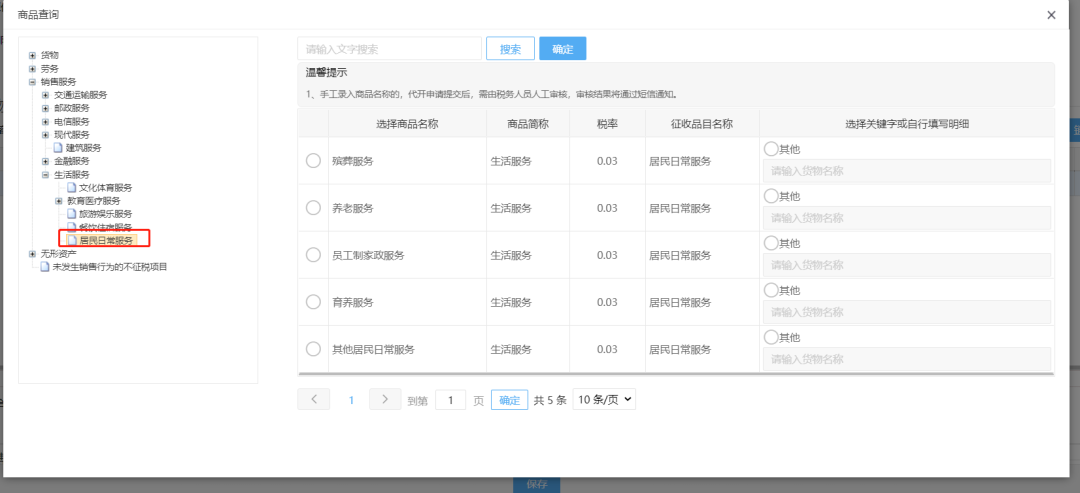Select the radio button for 殡葬服务
Image resolution: width=1080 pixels, height=493 pixels.
[313, 161]
